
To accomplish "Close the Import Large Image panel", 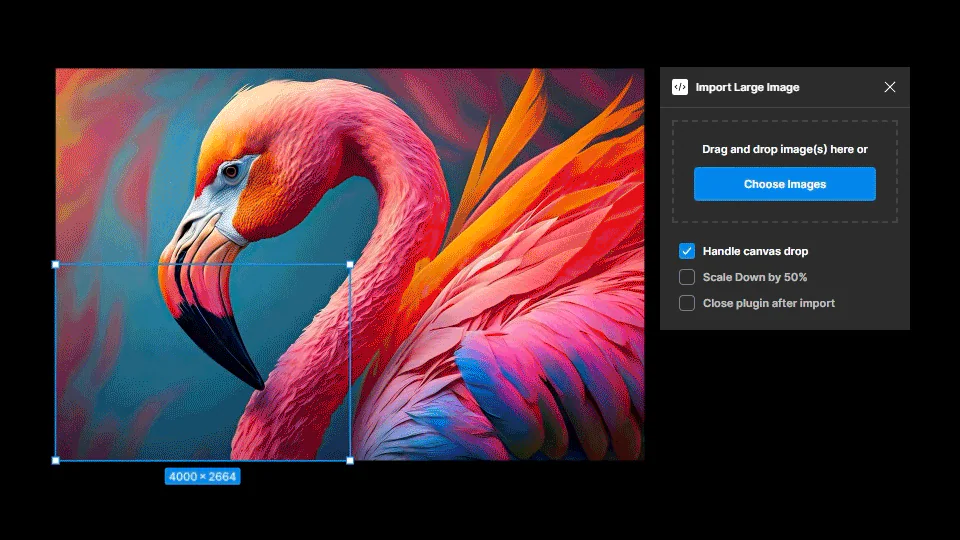I will pyautogui.click(x=890, y=87).
